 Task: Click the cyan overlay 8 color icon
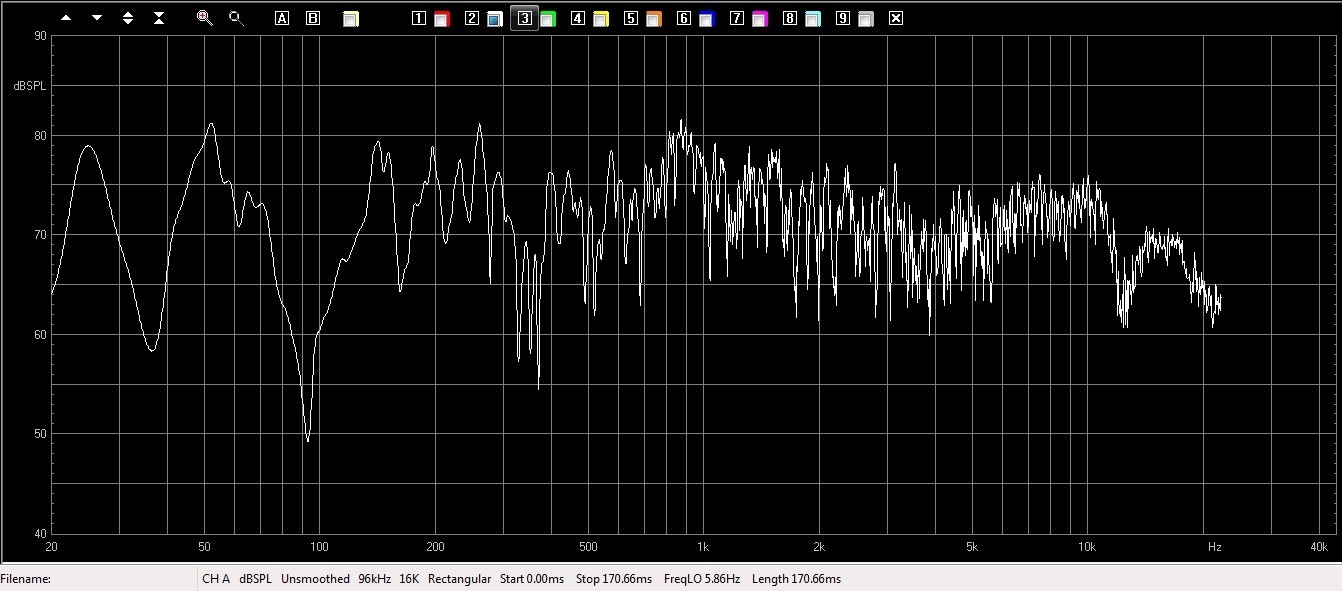pos(812,18)
